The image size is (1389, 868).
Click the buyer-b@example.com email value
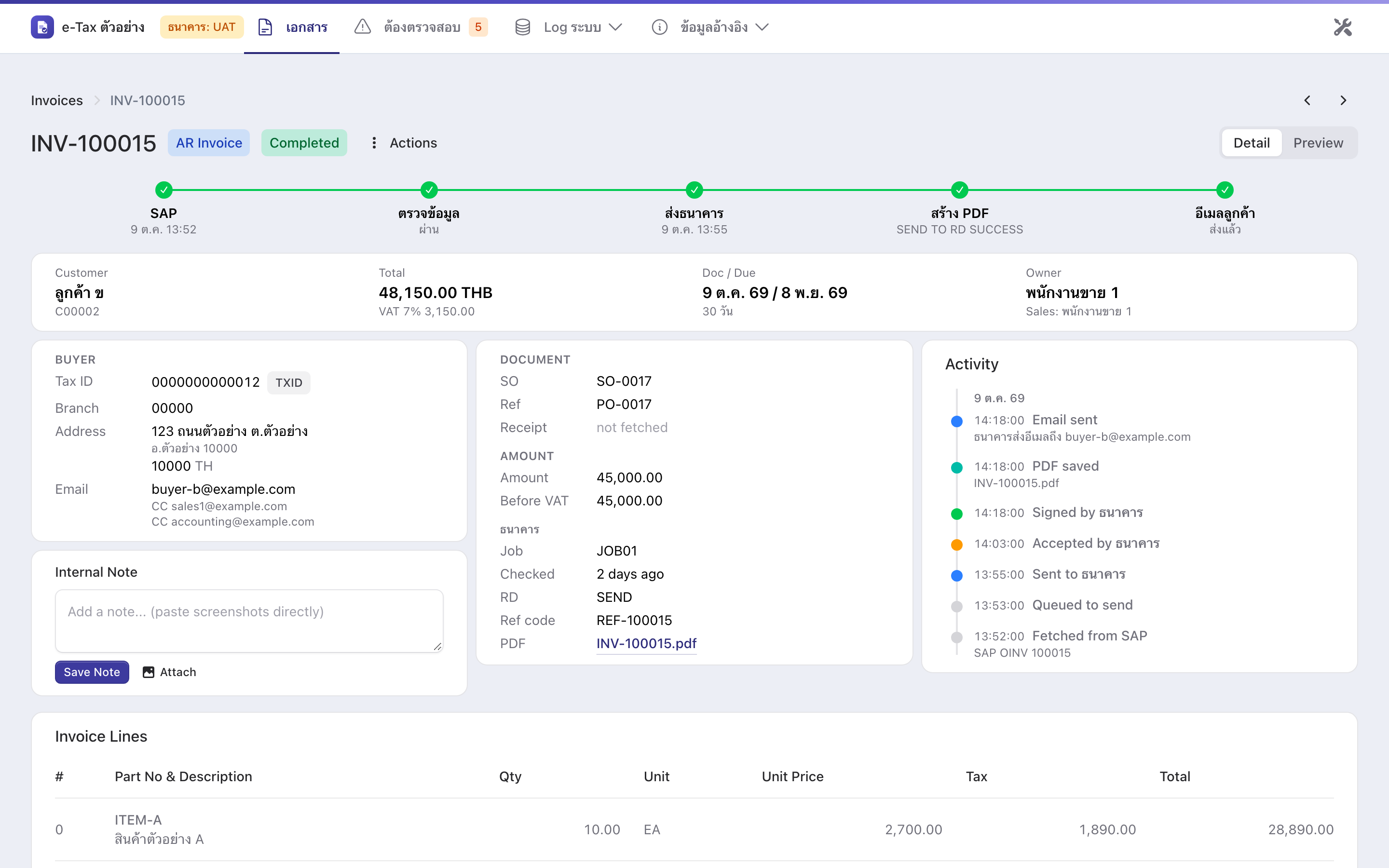pos(223,489)
